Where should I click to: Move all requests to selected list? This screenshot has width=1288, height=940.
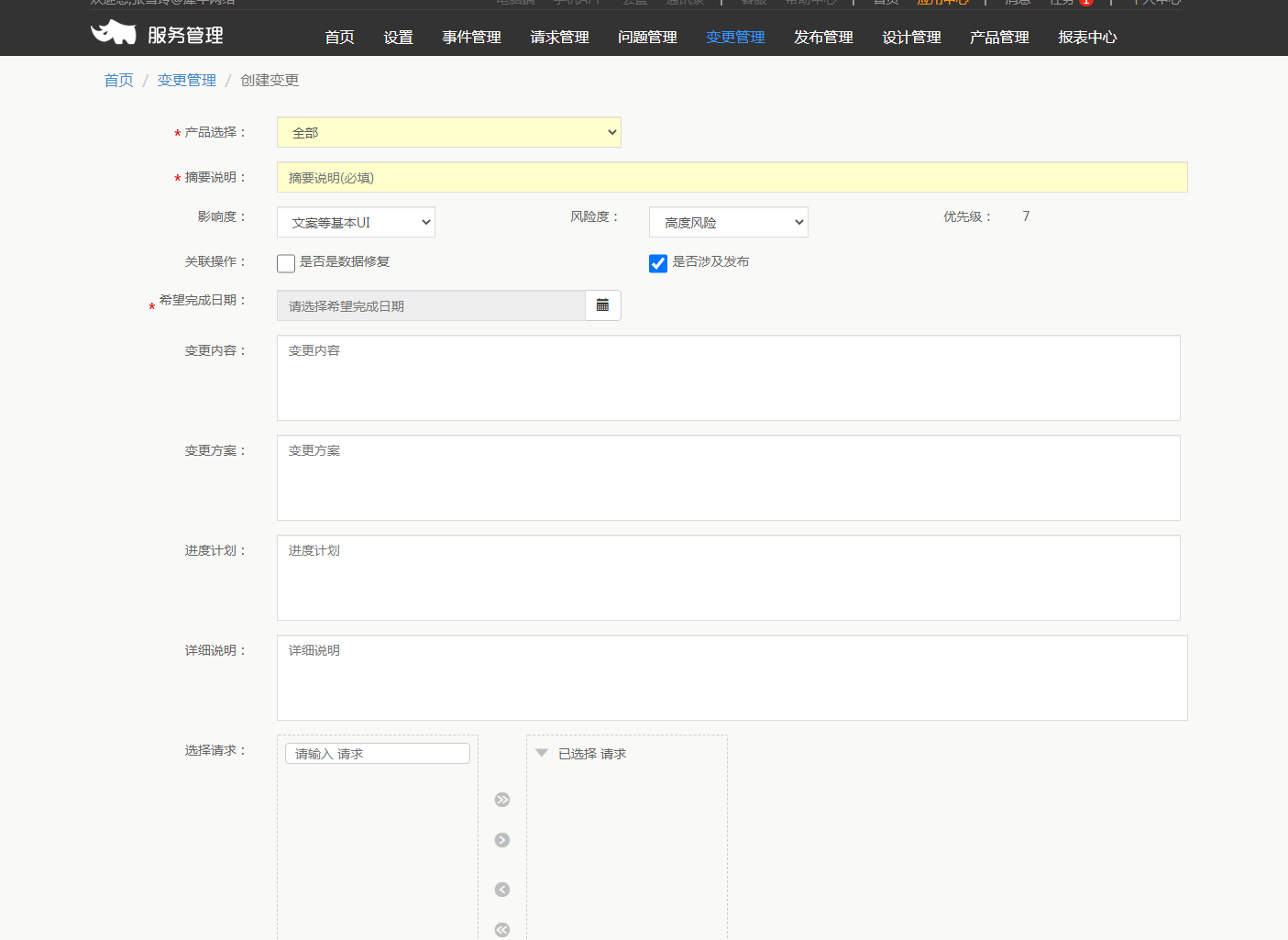pos(502,800)
